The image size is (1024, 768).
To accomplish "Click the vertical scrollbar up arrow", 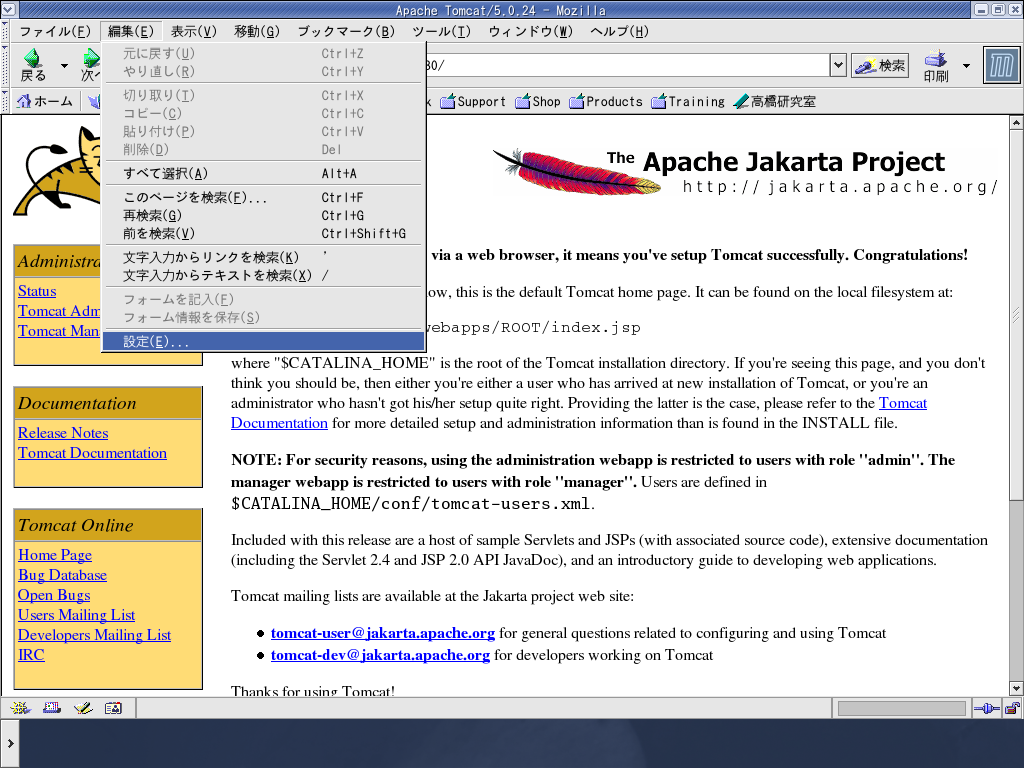I will pyautogui.click(x=1016, y=122).
